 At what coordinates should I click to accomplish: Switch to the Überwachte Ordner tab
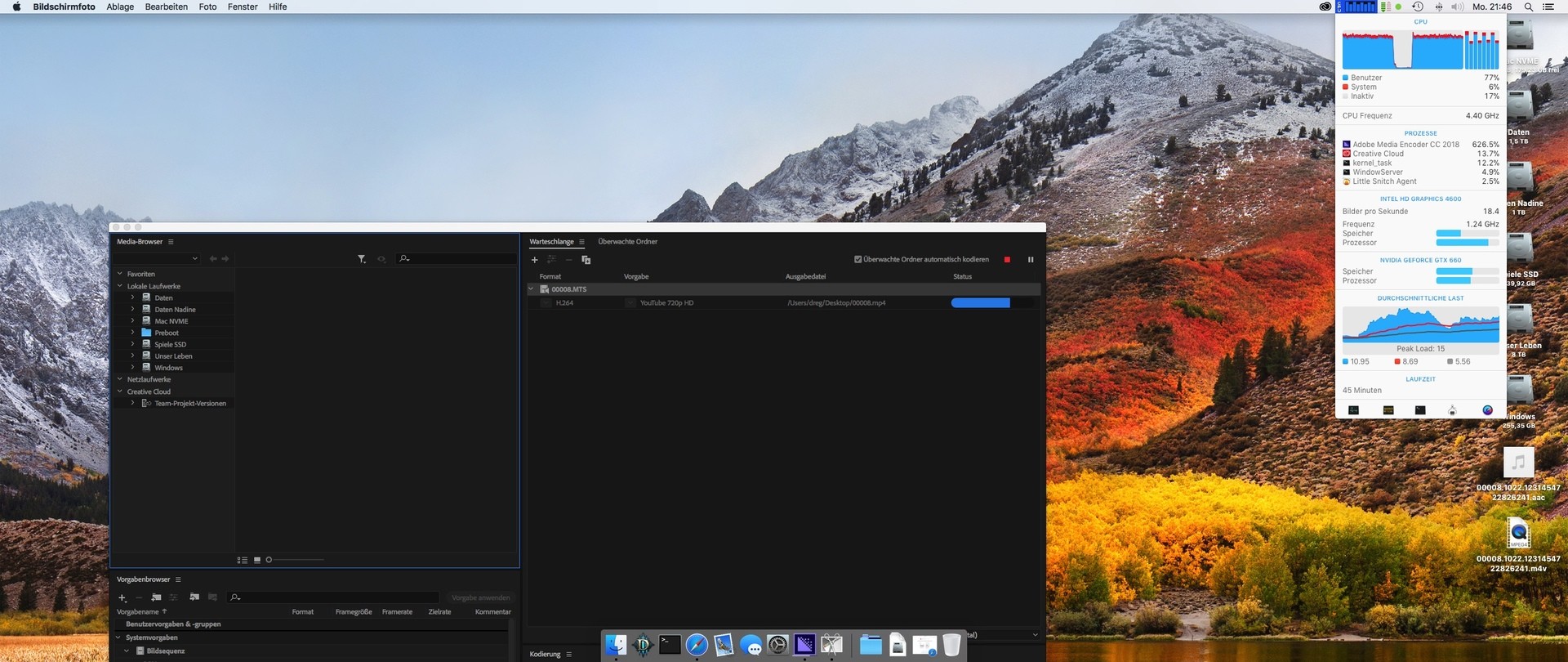[627, 242]
